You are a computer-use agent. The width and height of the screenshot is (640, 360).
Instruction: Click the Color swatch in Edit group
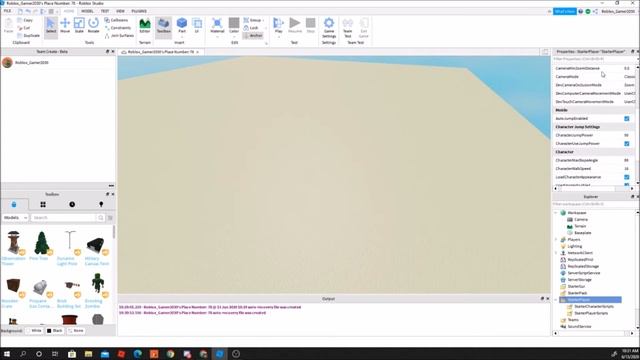coord(234,23)
